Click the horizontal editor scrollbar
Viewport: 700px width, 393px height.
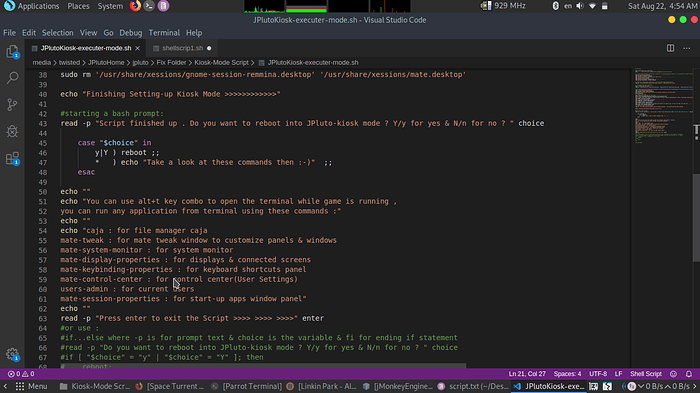tap(263, 366)
